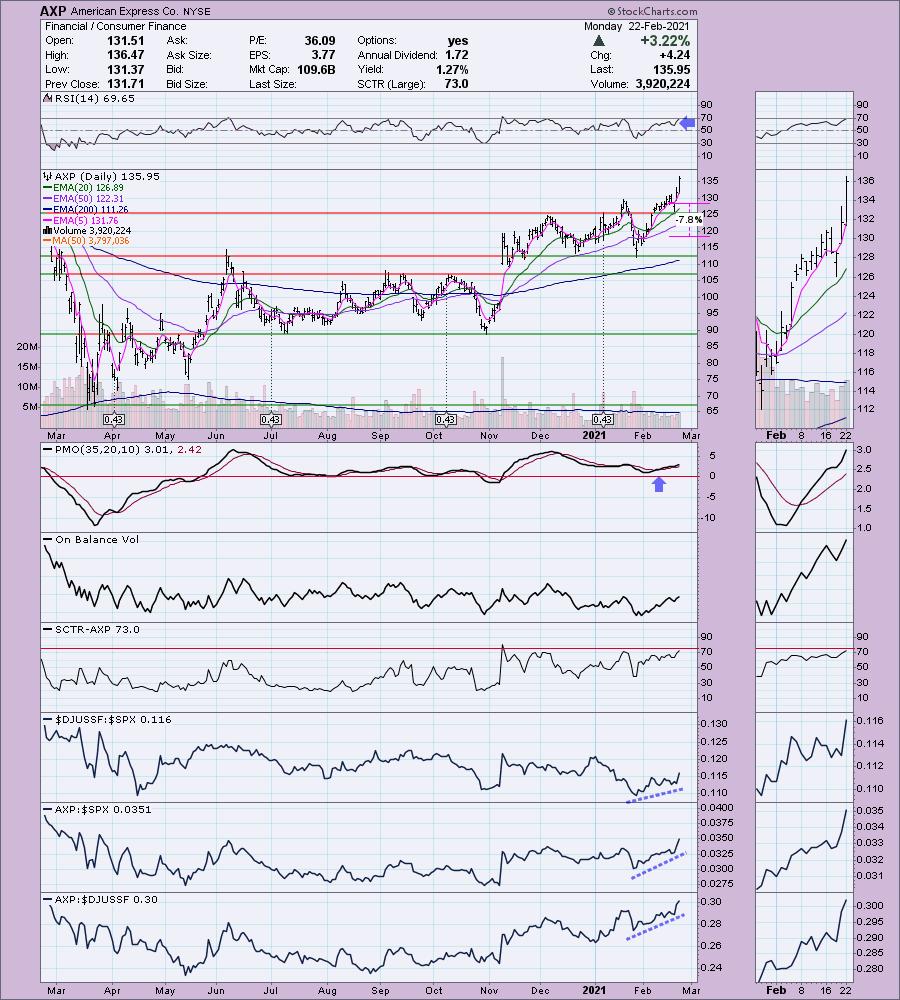Click the Options value yes
The image size is (900, 1000).
458,41
